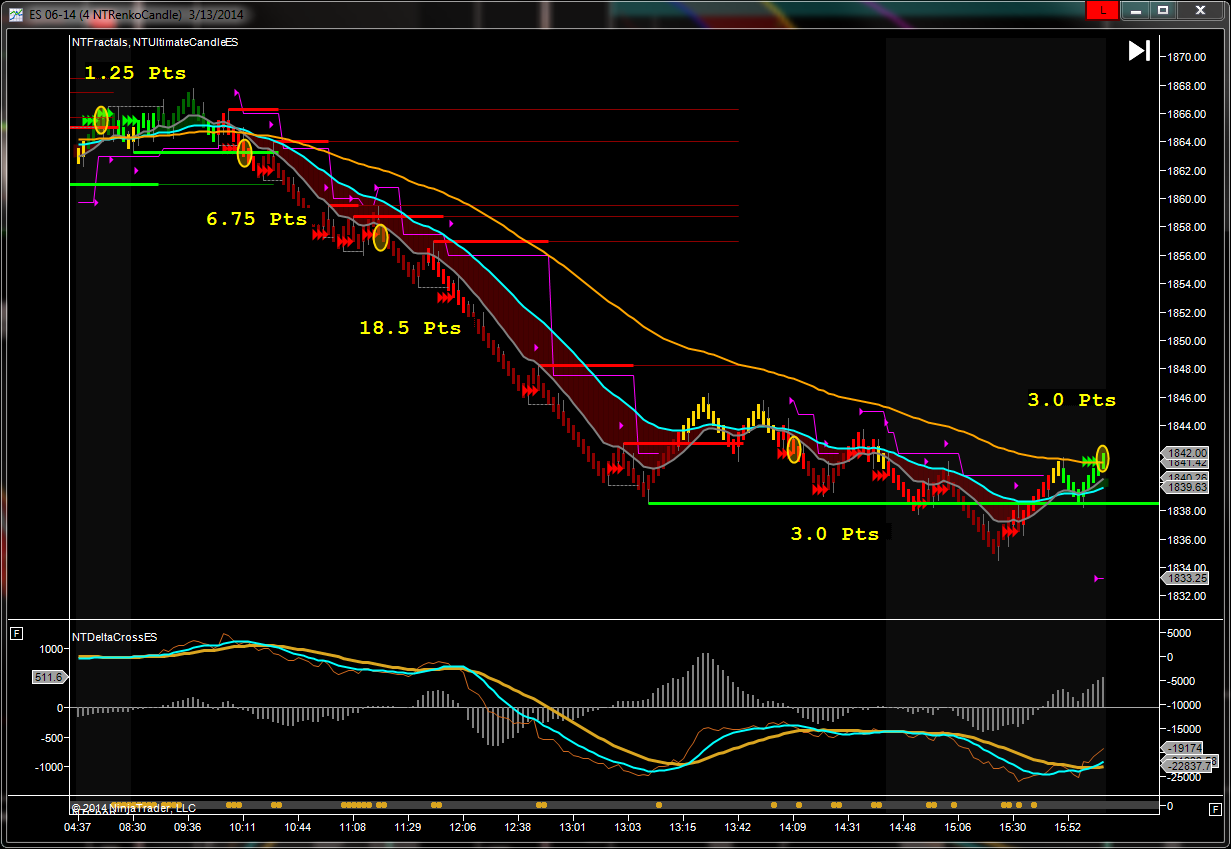Minimize the chart window
This screenshot has width=1231, height=849.
tap(1134, 10)
